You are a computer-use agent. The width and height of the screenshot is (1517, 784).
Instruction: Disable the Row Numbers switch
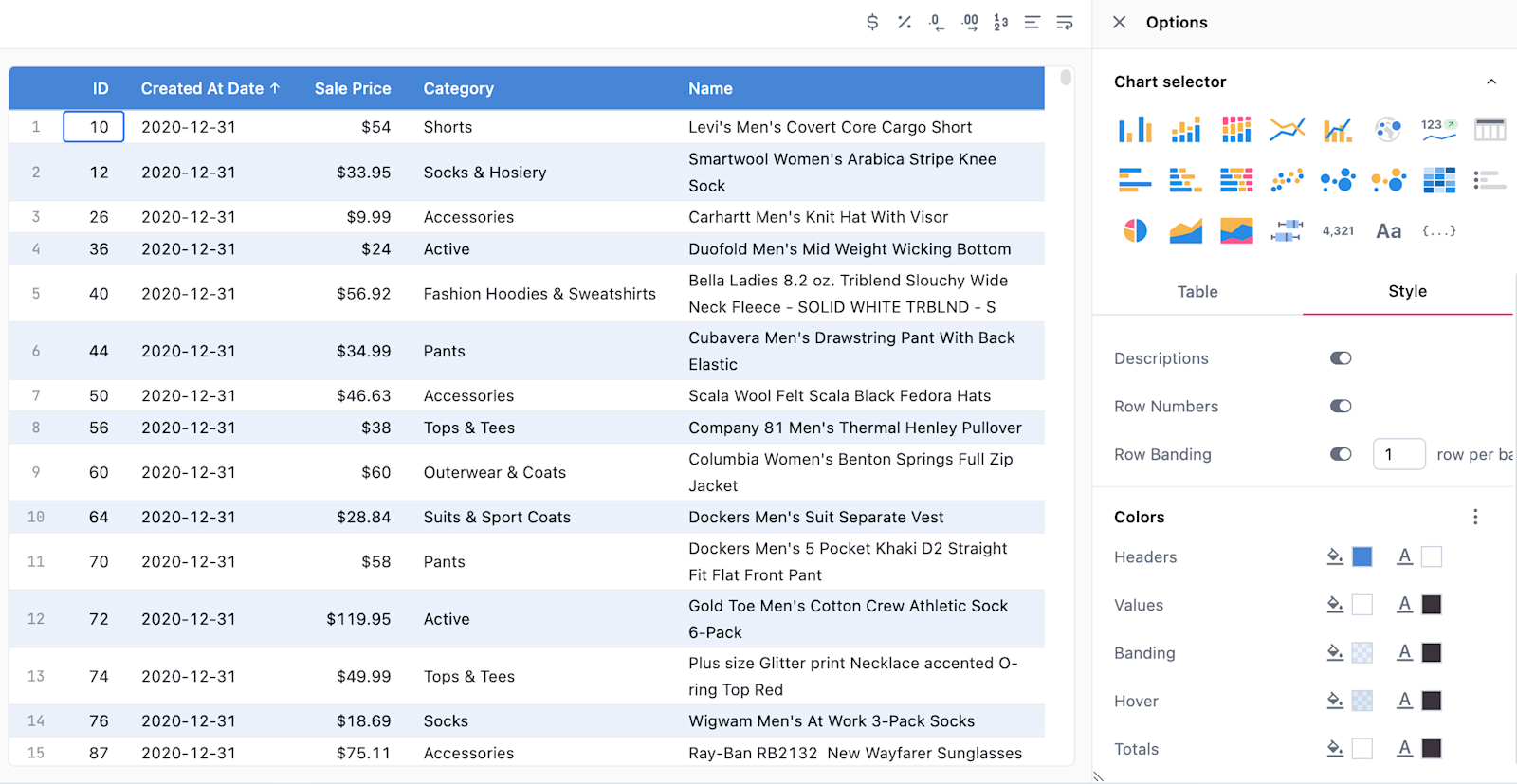click(x=1340, y=407)
